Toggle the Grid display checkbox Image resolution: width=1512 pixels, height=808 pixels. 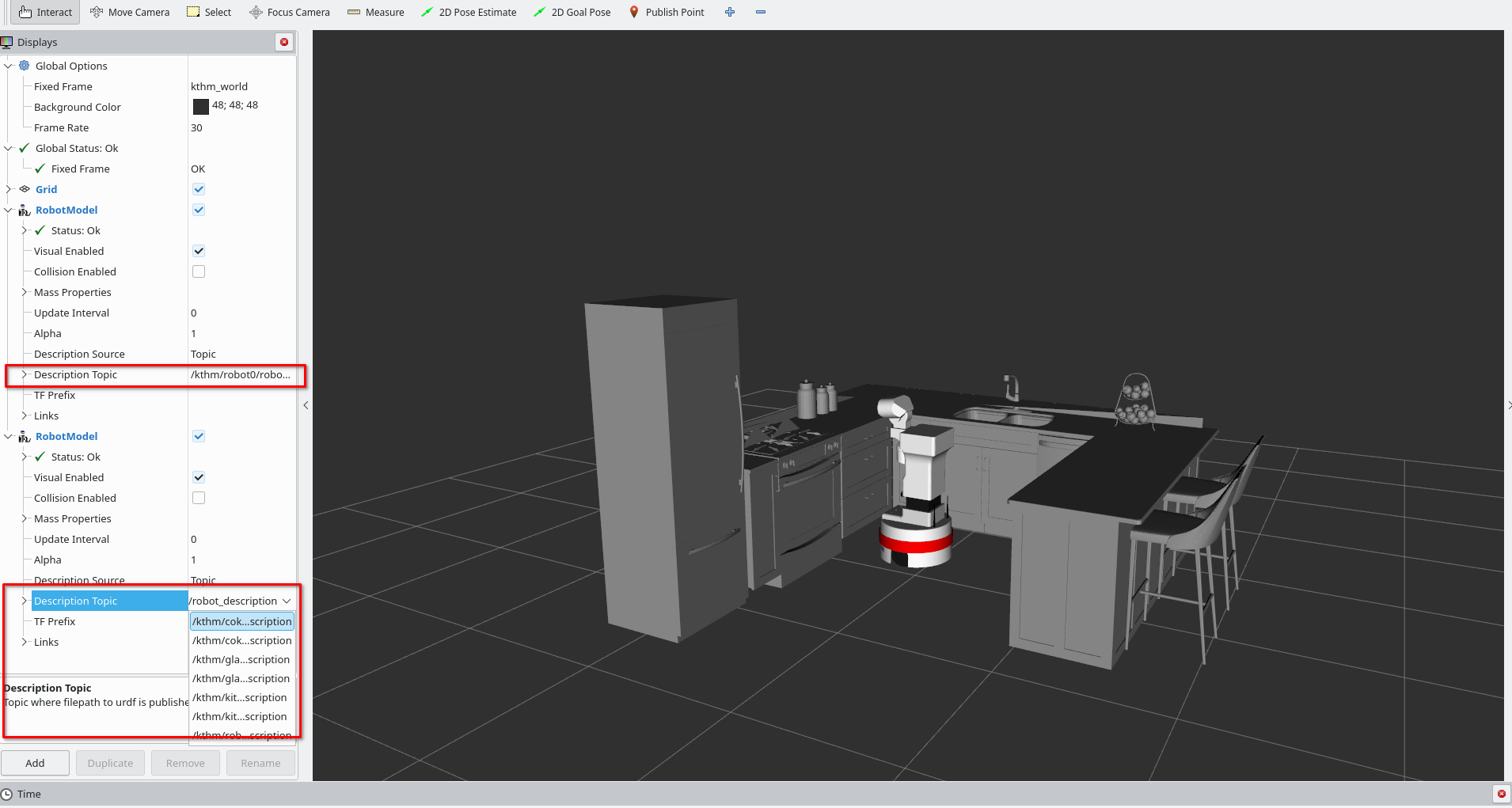pyautogui.click(x=199, y=189)
